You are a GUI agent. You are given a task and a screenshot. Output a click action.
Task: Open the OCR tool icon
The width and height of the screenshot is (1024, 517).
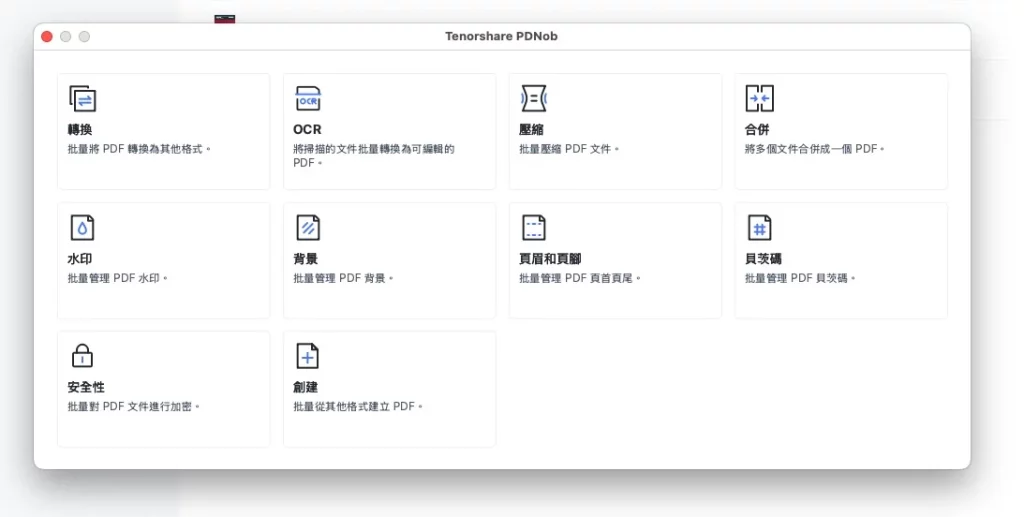click(308, 99)
